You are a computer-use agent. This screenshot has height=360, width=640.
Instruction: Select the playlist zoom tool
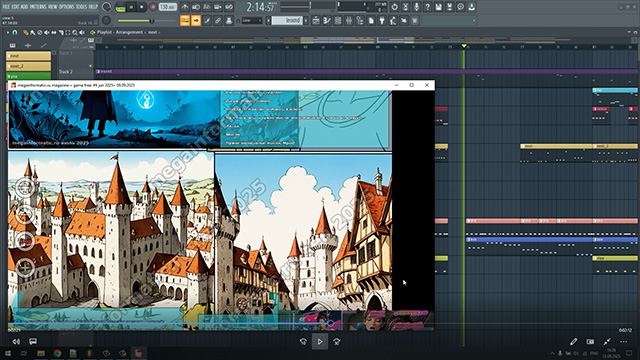click(x=75, y=32)
